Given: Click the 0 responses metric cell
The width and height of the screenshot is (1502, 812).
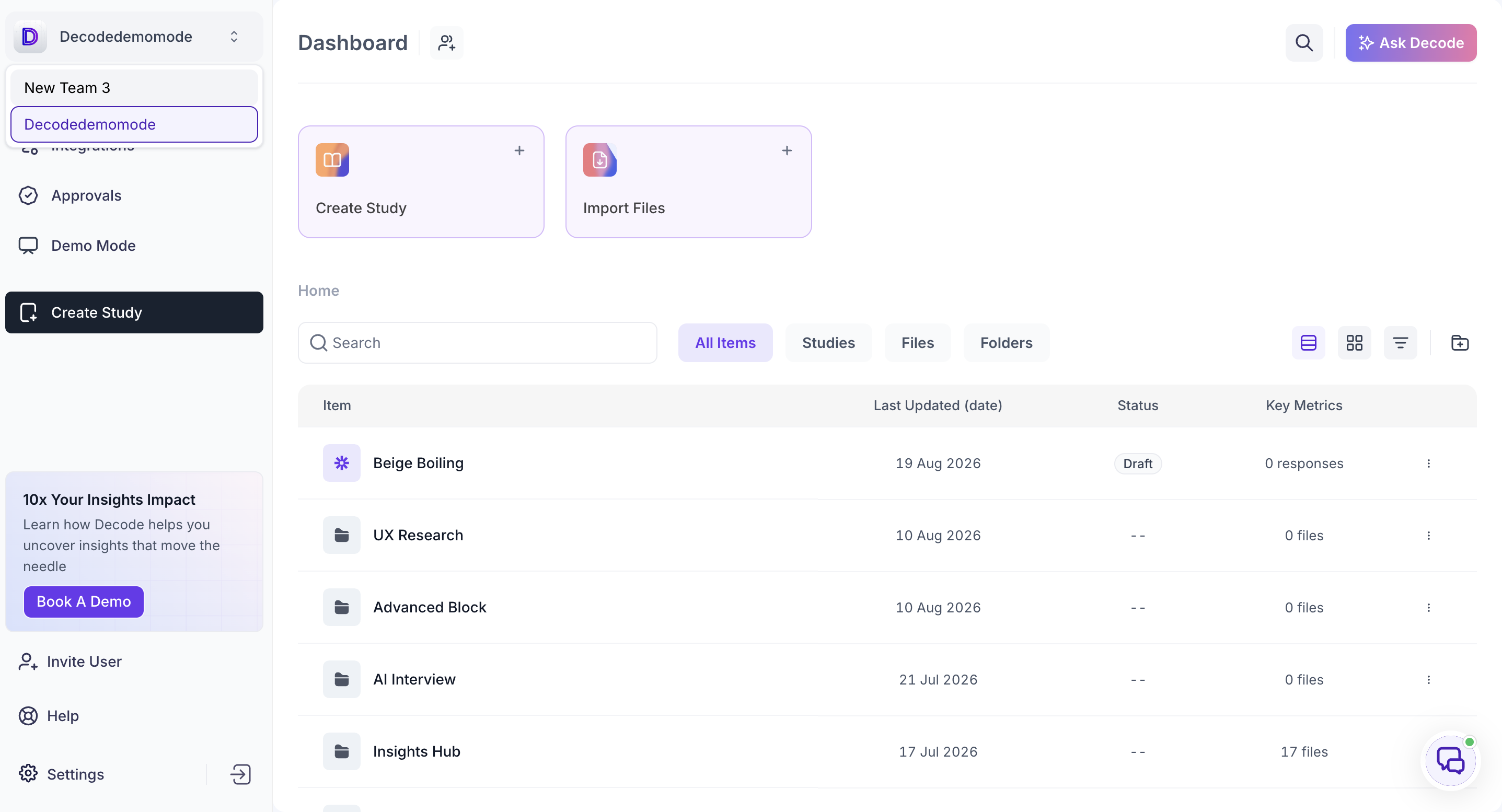Looking at the screenshot, I should (x=1304, y=463).
